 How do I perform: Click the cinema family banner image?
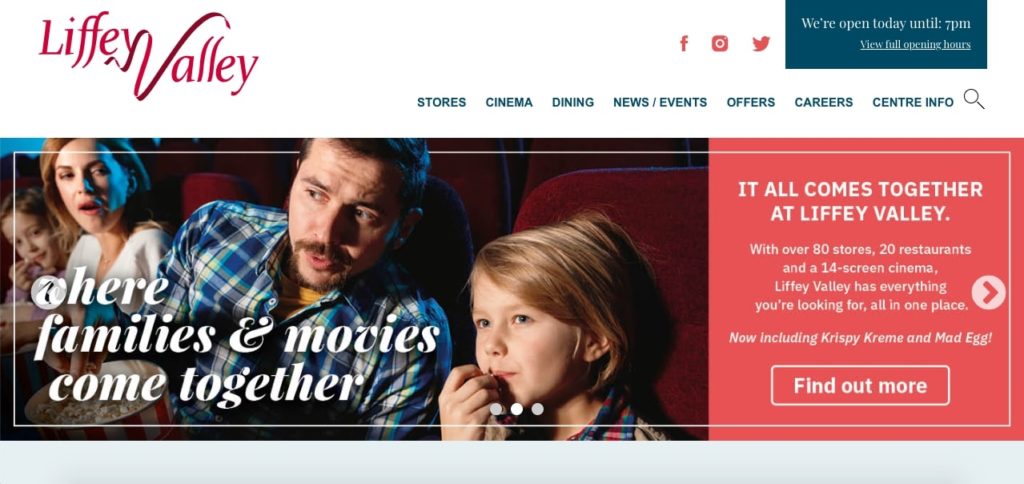[354, 289]
